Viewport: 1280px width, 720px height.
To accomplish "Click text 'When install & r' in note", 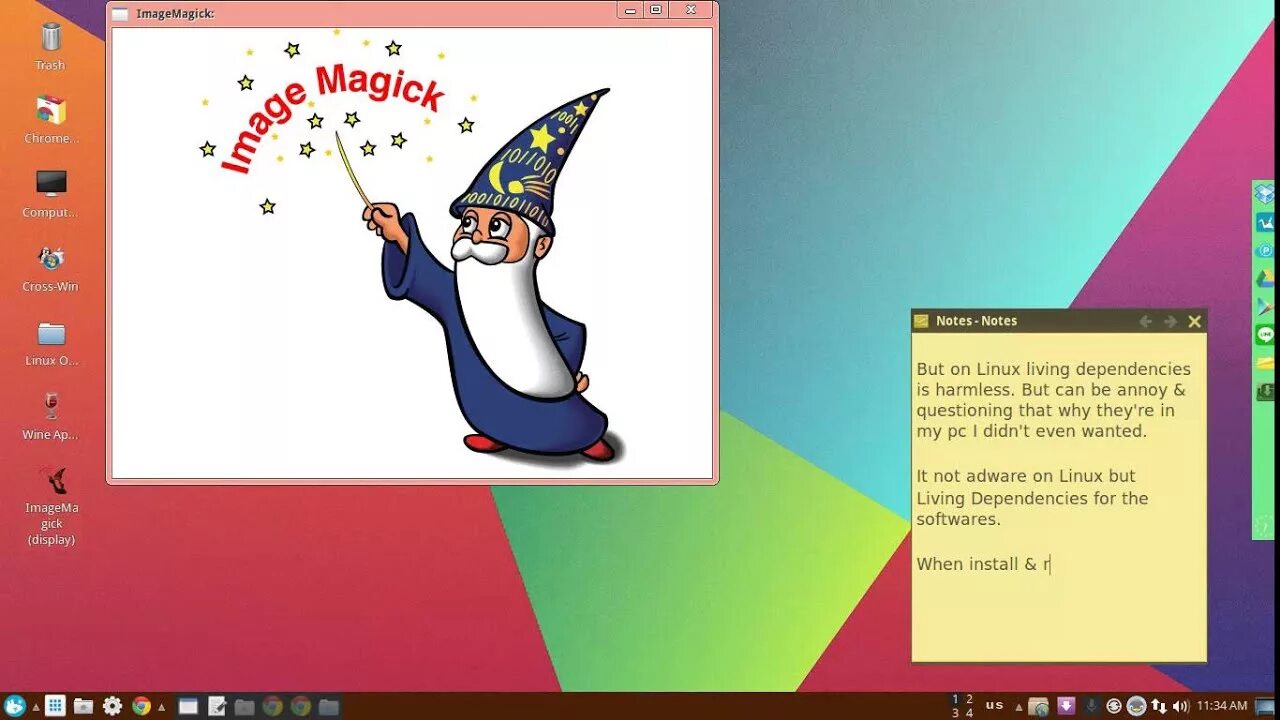I will tap(984, 564).
